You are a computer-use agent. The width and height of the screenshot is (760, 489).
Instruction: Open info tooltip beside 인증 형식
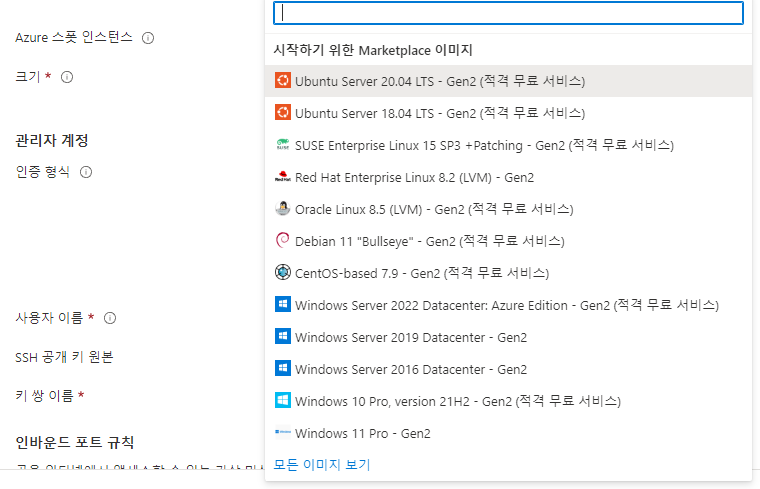point(86,172)
